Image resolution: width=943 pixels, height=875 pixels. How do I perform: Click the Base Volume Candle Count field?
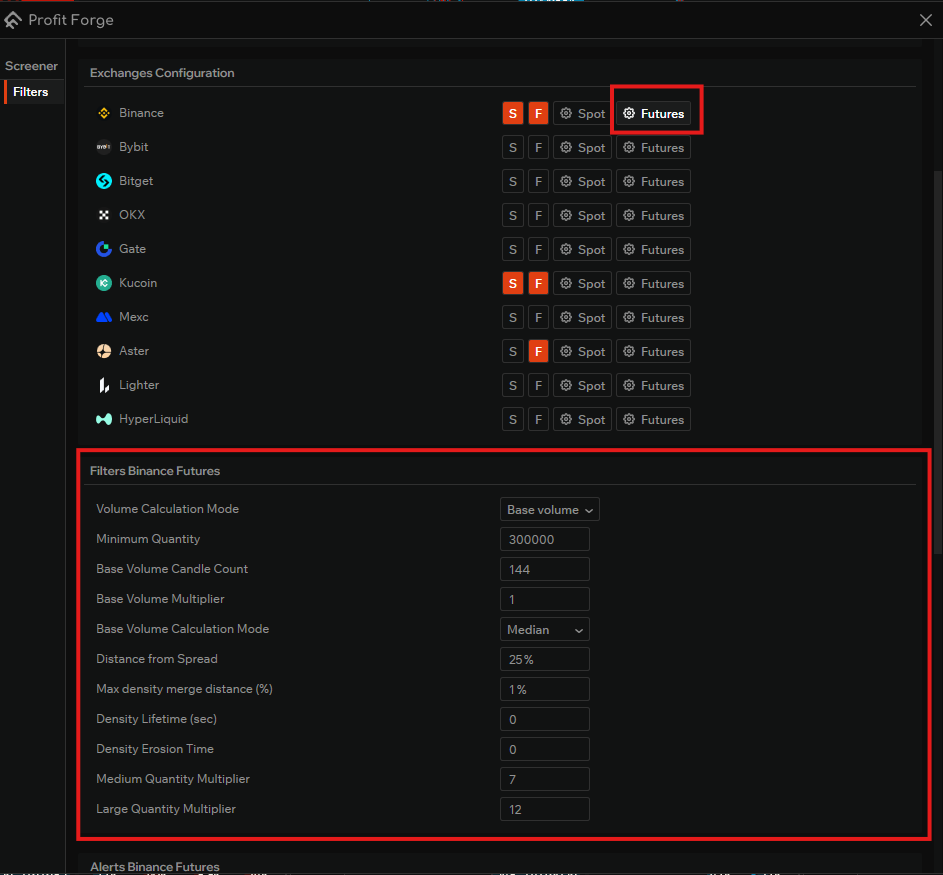545,570
